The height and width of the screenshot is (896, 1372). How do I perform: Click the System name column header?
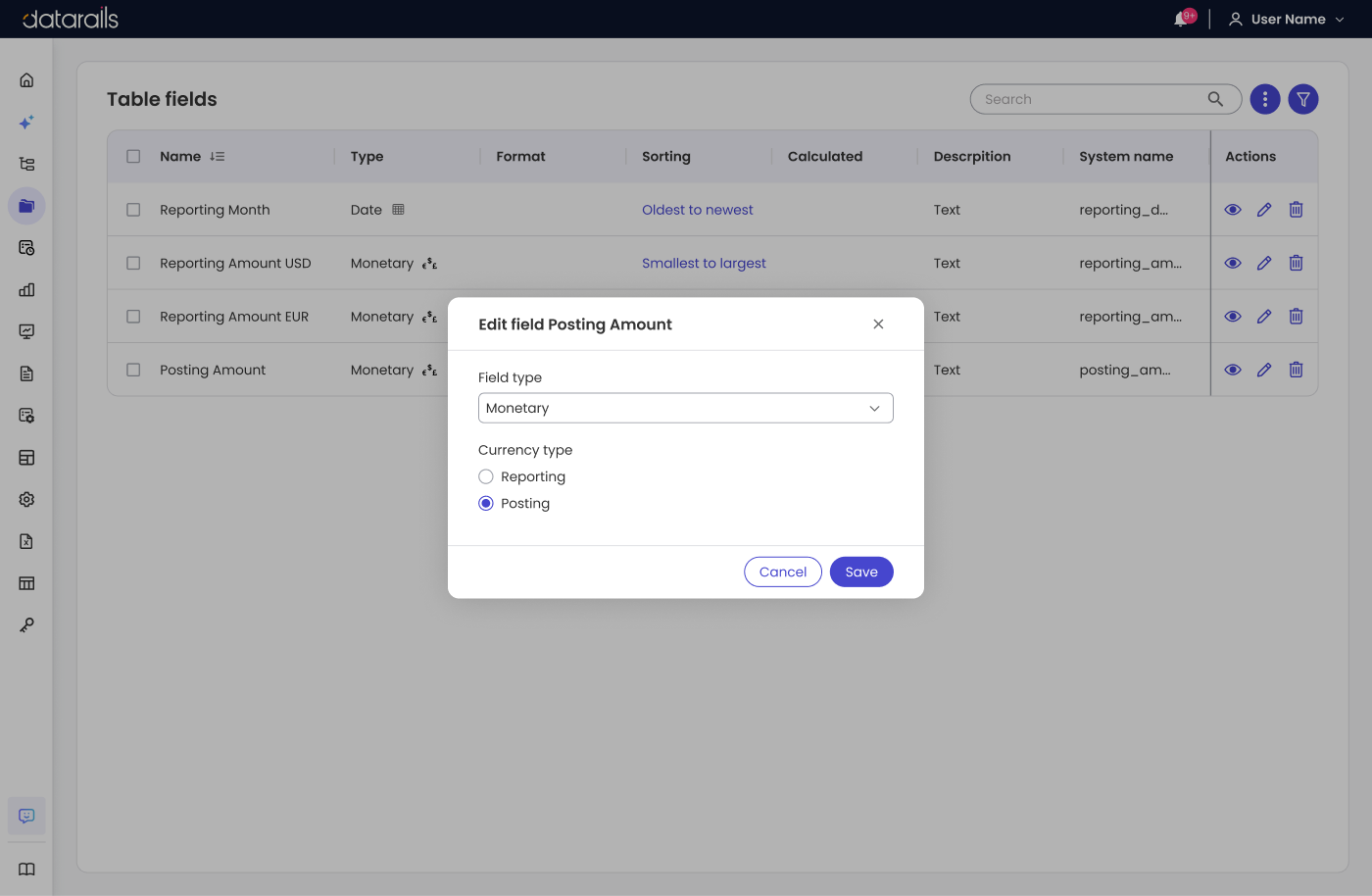(1126, 157)
